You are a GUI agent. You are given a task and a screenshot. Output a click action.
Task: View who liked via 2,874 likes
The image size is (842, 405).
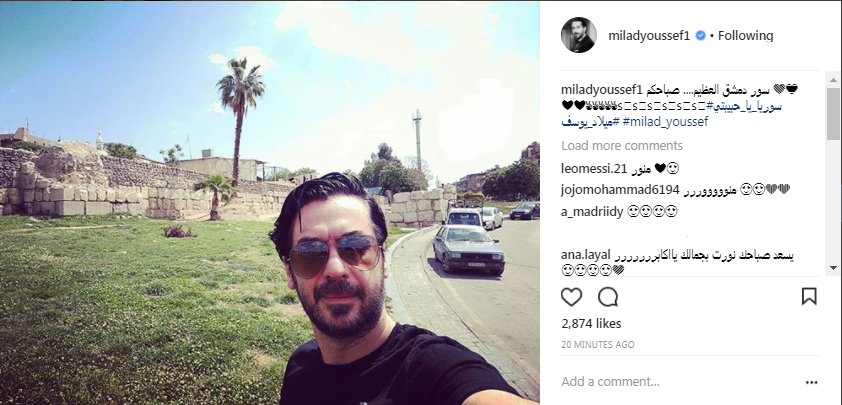591,323
